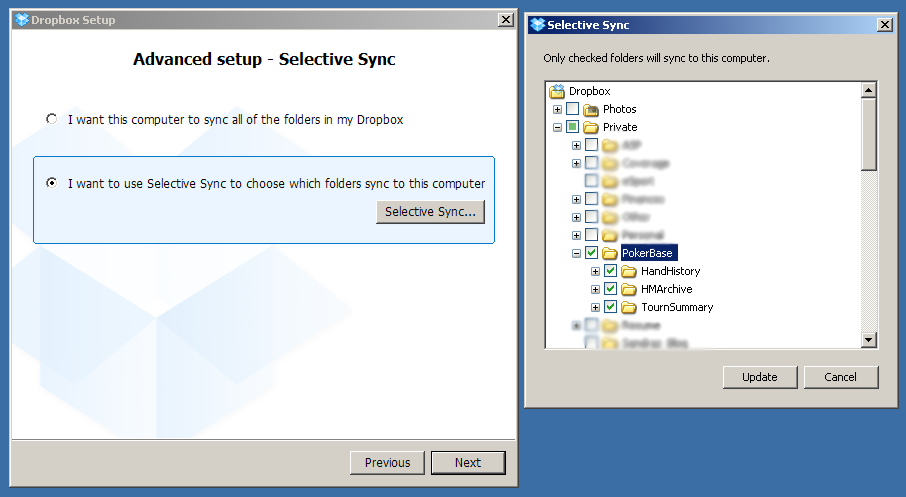Expand the Photos folder tree node

557,109
